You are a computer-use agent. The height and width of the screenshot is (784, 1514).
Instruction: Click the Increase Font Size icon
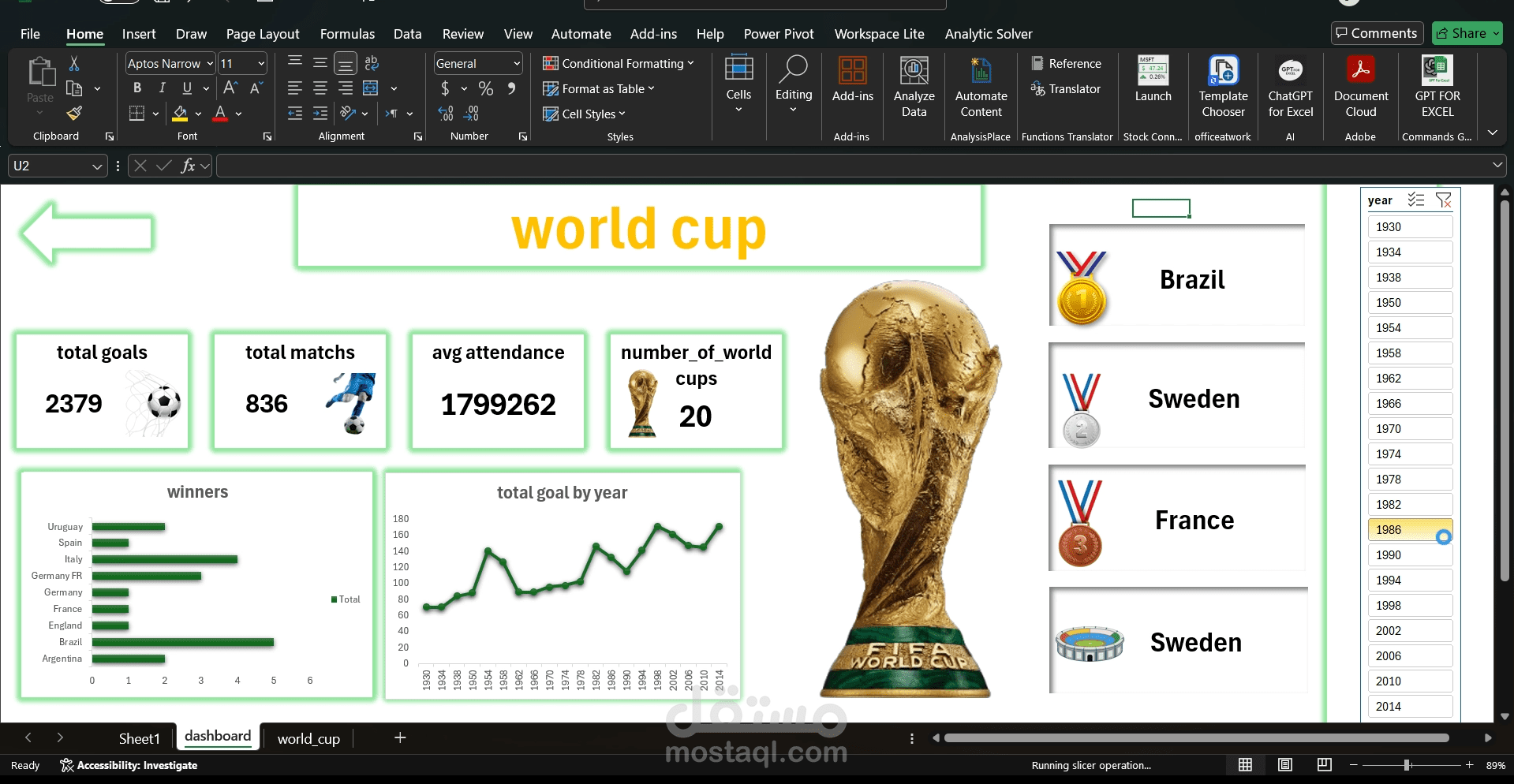point(230,88)
